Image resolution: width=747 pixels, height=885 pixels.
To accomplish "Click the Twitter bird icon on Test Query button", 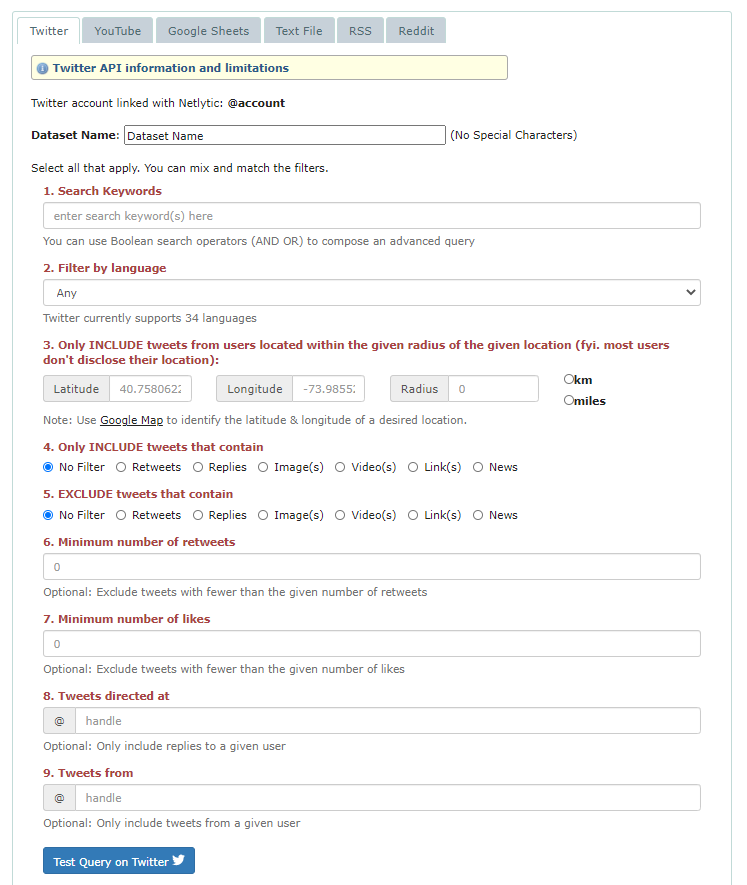I will pos(179,860).
